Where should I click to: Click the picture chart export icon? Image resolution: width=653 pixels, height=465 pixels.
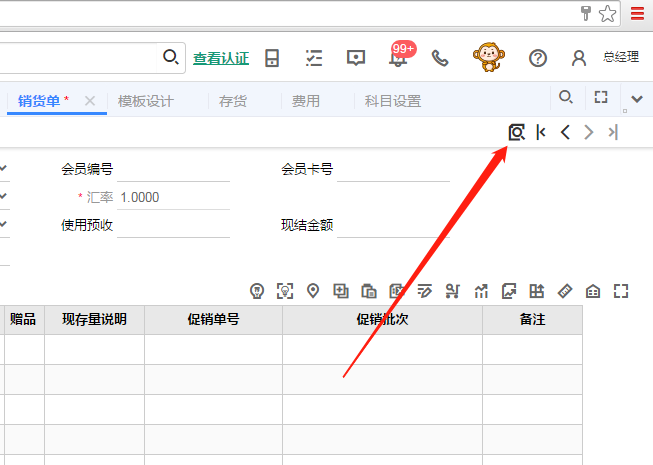click(509, 291)
